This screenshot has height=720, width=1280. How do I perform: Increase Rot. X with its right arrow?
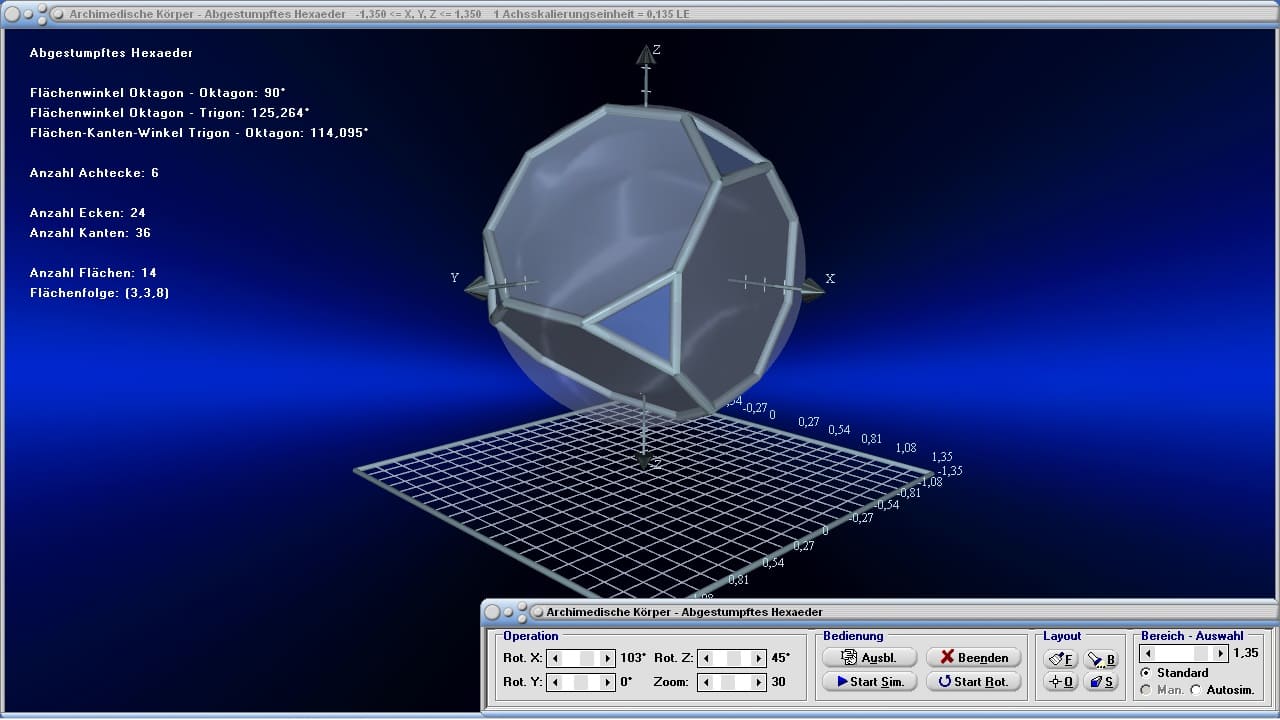[x=607, y=658]
